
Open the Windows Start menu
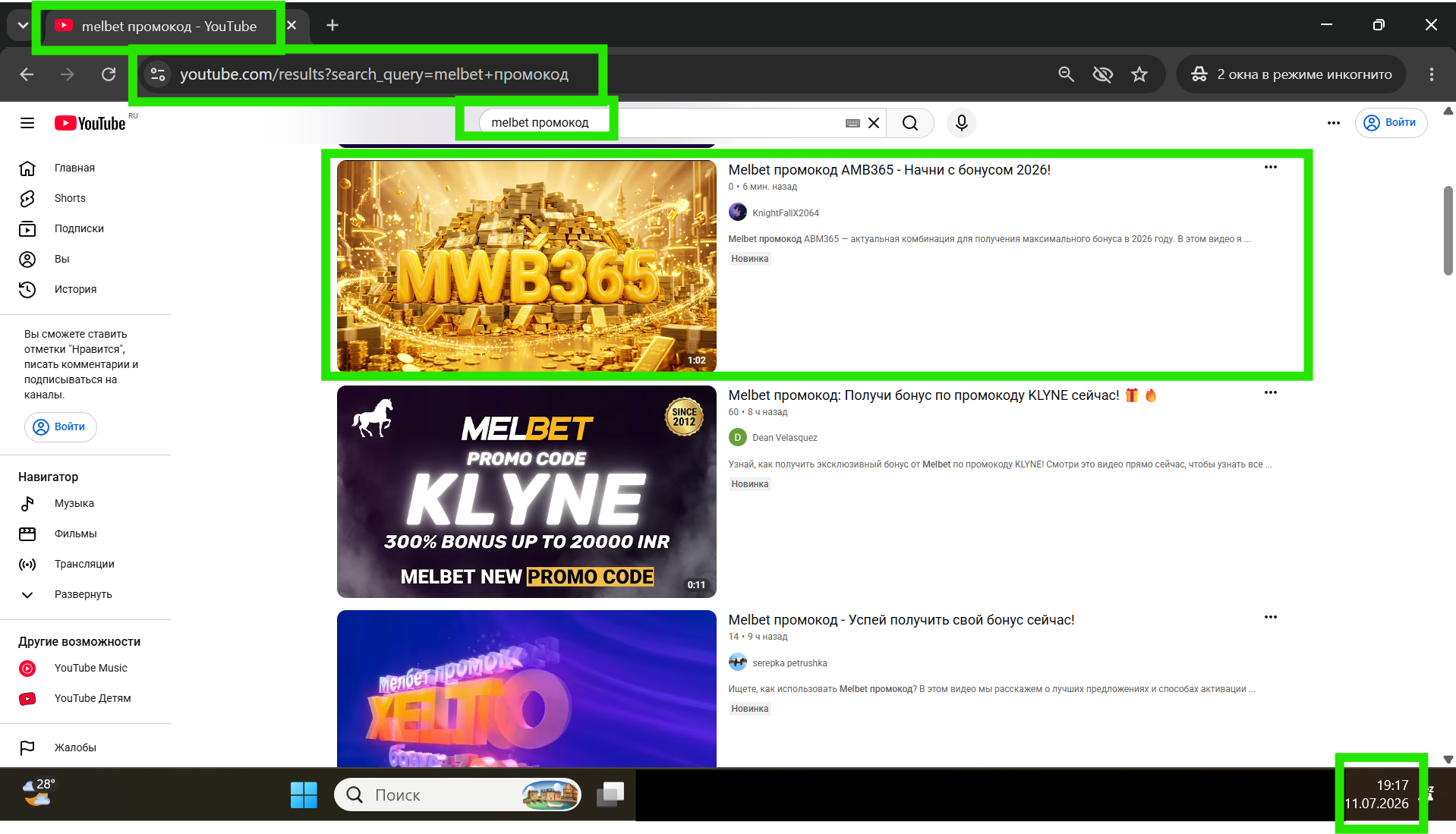304,795
